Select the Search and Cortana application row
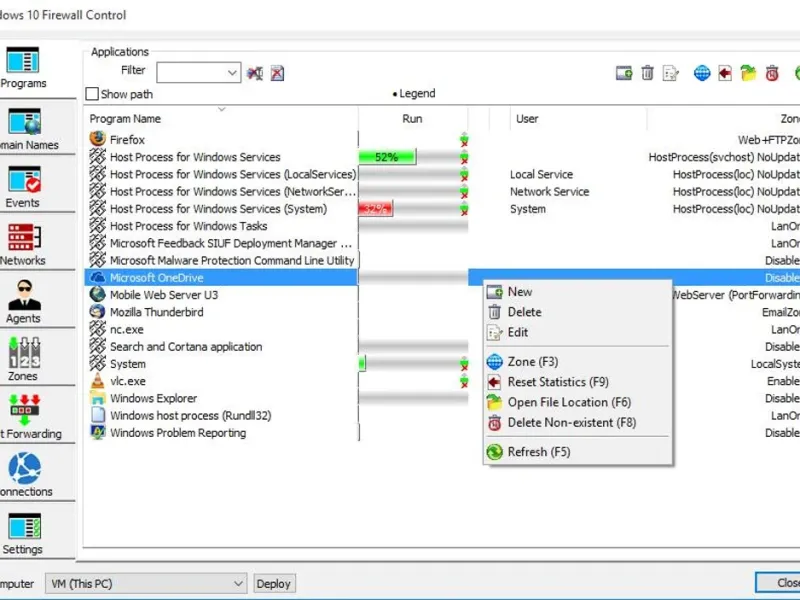The width and height of the screenshot is (800, 600). tap(221, 346)
